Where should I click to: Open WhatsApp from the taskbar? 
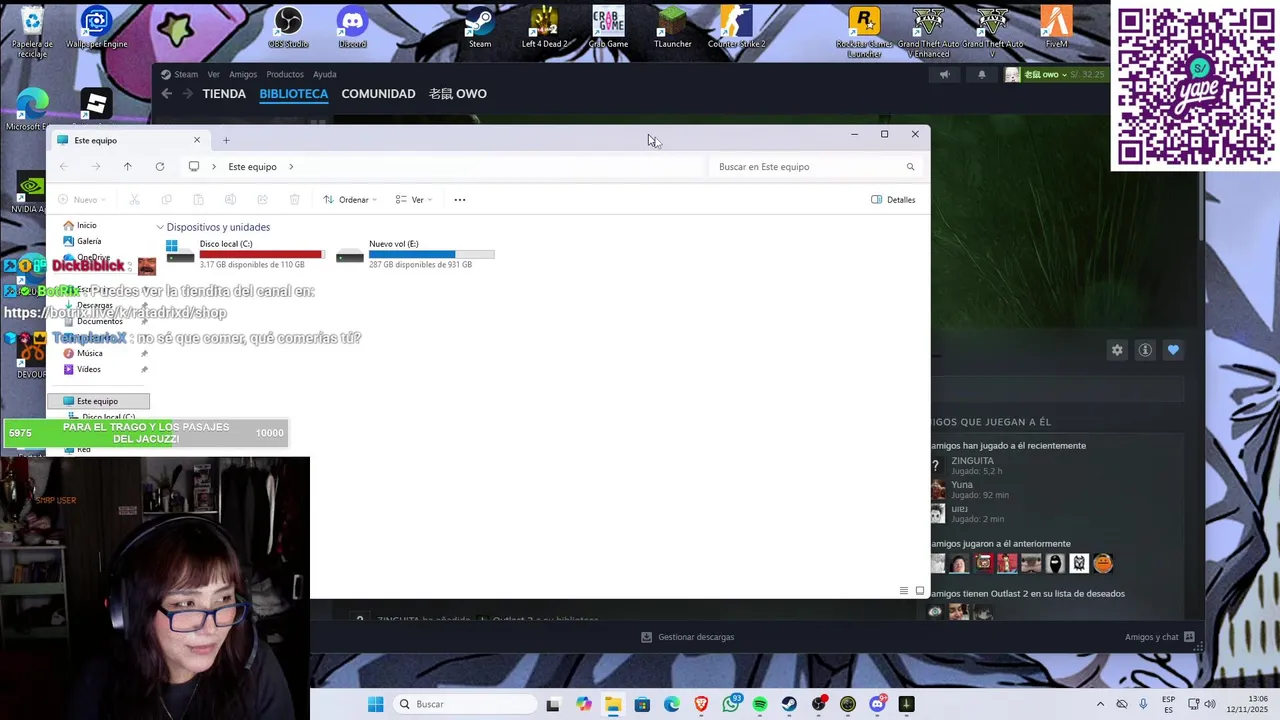click(x=731, y=704)
